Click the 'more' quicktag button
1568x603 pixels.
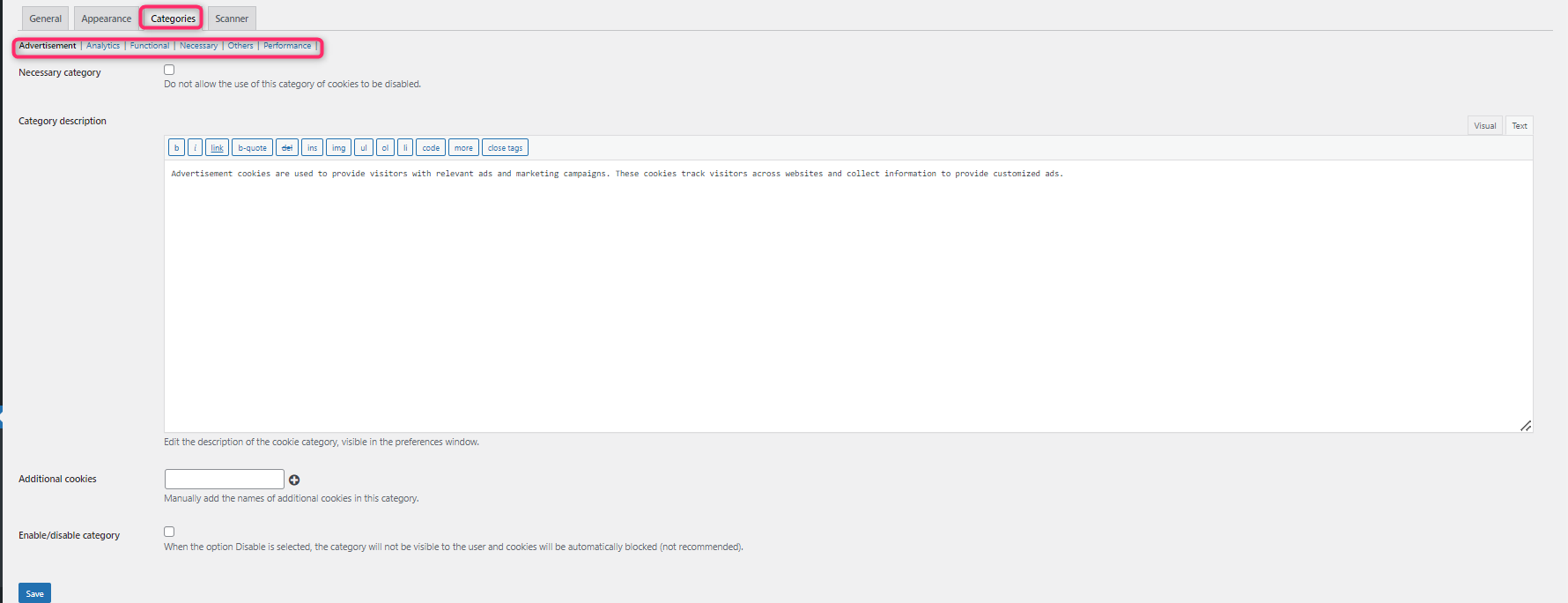[463, 148]
